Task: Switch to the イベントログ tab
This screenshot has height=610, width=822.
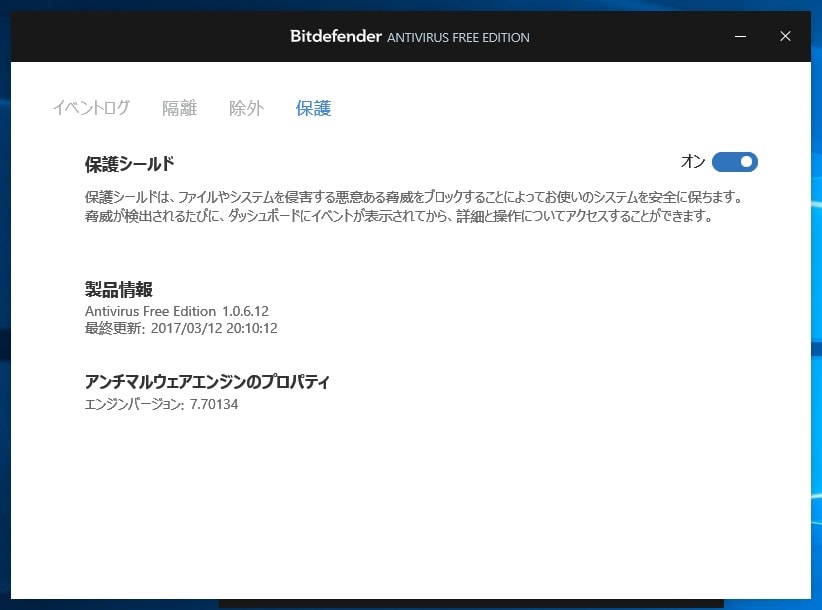Action: [x=91, y=108]
